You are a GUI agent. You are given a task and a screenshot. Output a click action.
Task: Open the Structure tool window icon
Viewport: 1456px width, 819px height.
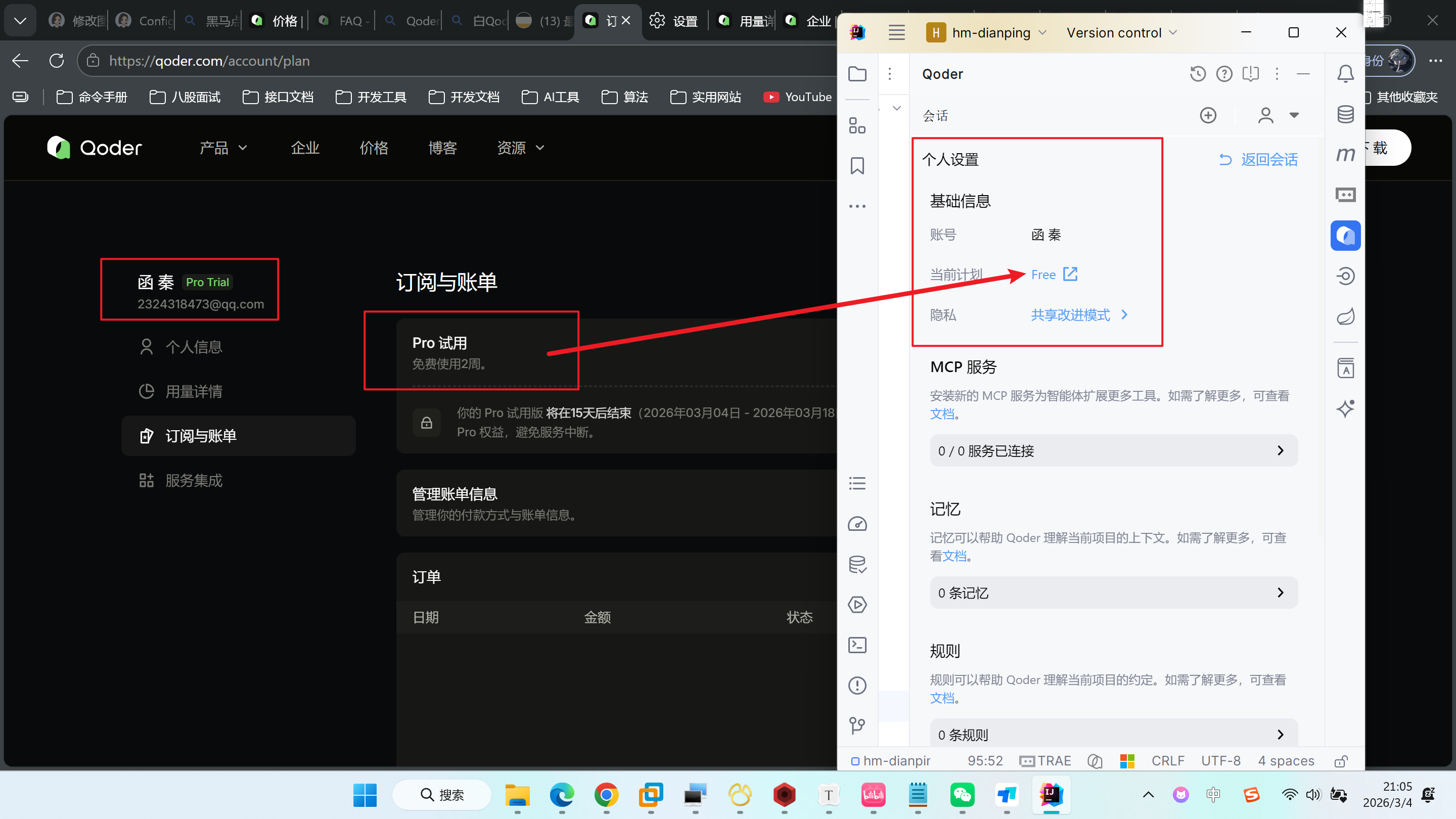(x=857, y=125)
